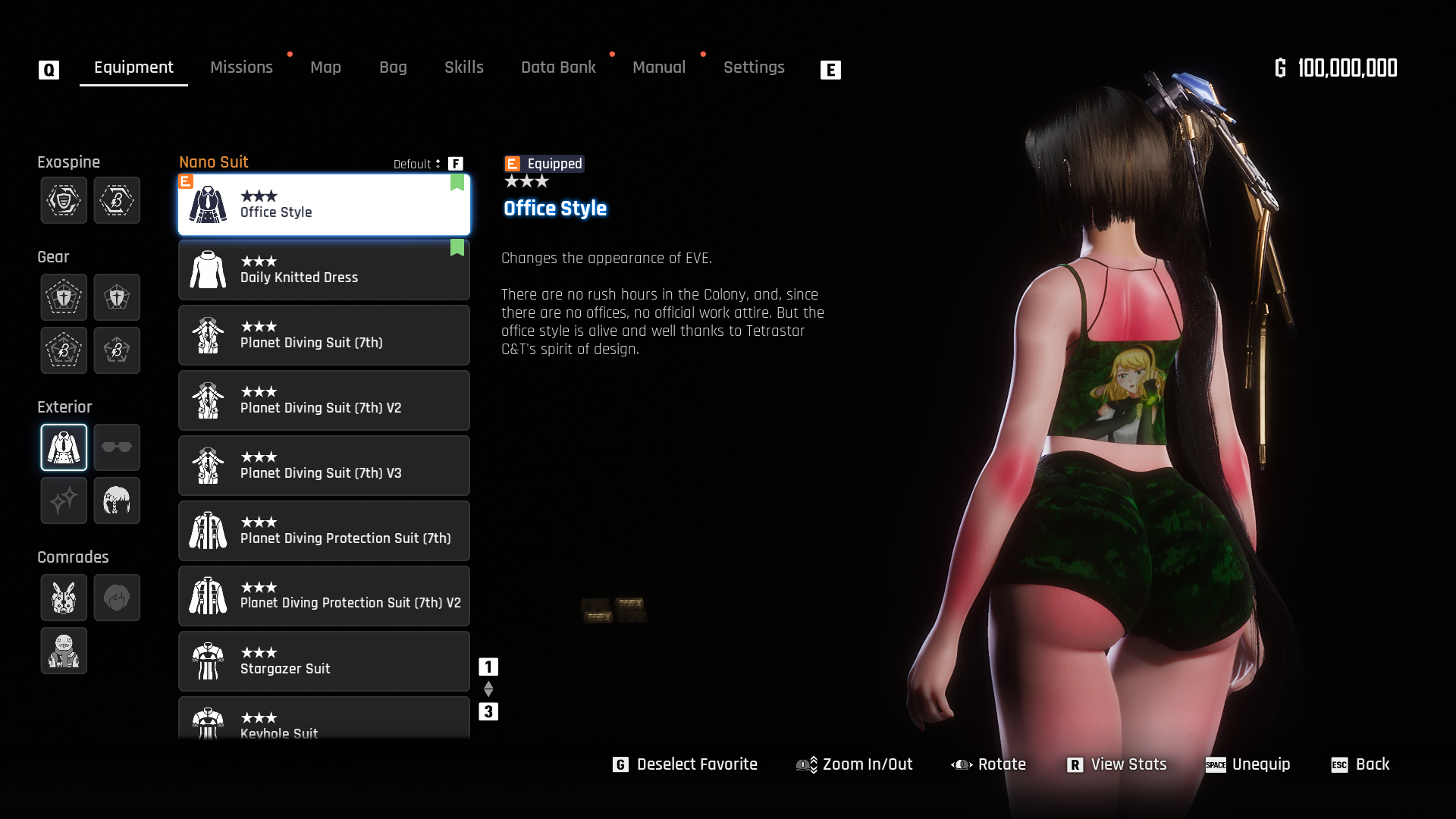The width and height of the screenshot is (1456, 819).
Task: Click View Stats button
Action: tap(1116, 764)
